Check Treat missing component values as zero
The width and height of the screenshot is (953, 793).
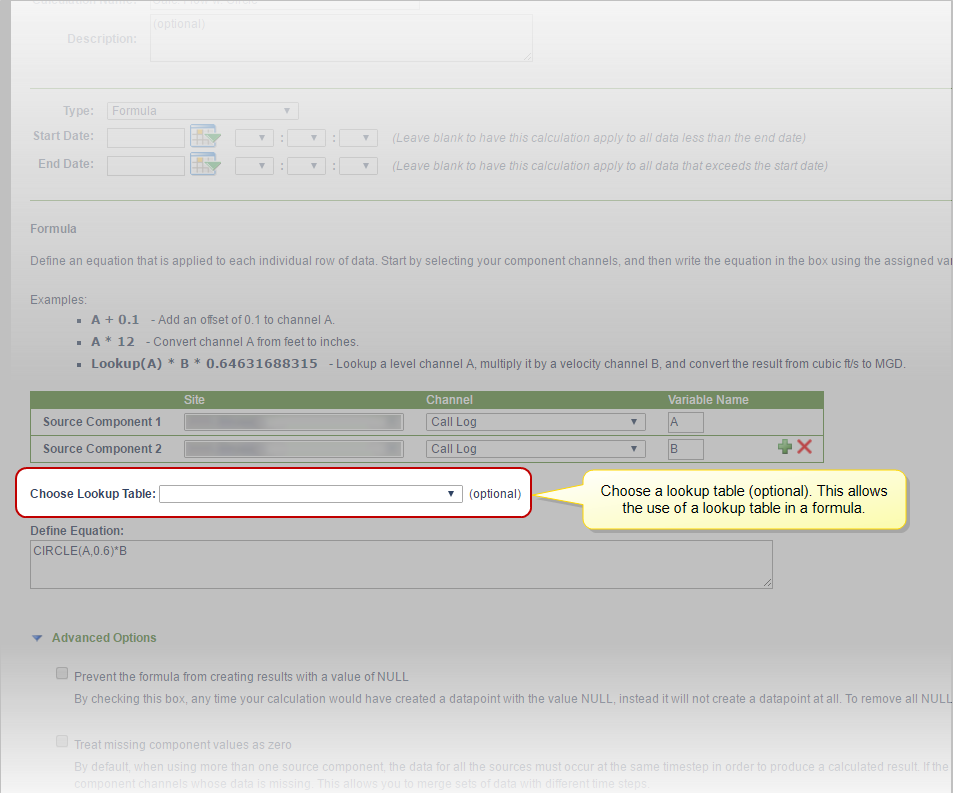tap(62, 741)
